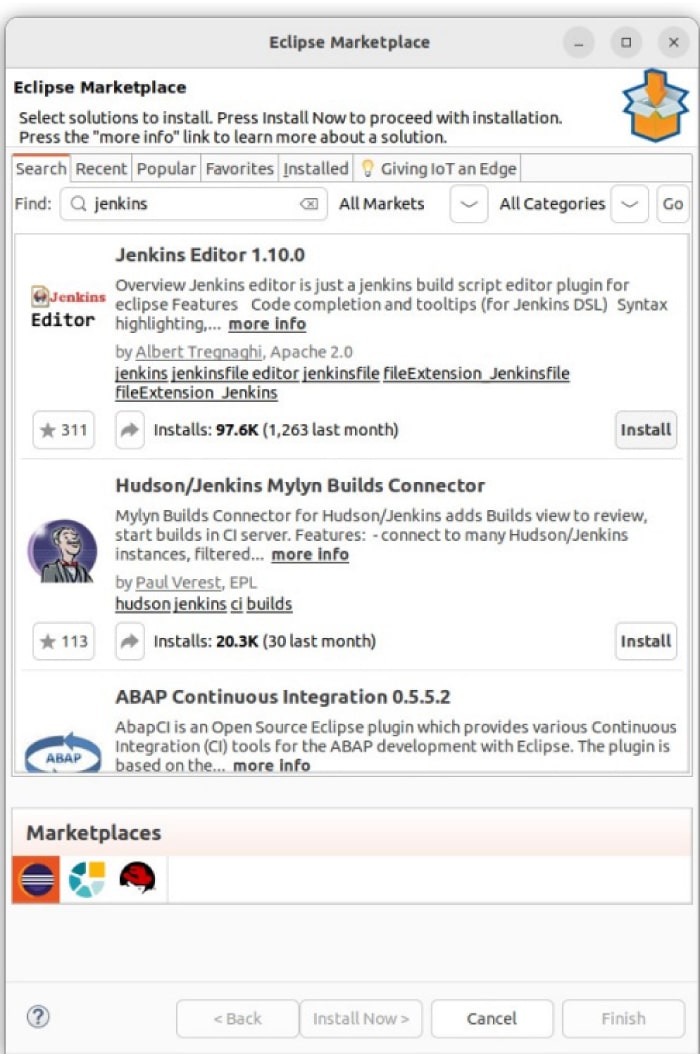Star the Hudson/Jenkins Mylyn Builds Connector (113)
Image resolution: width=700 pixels, height=1054 pixels.
64,641
